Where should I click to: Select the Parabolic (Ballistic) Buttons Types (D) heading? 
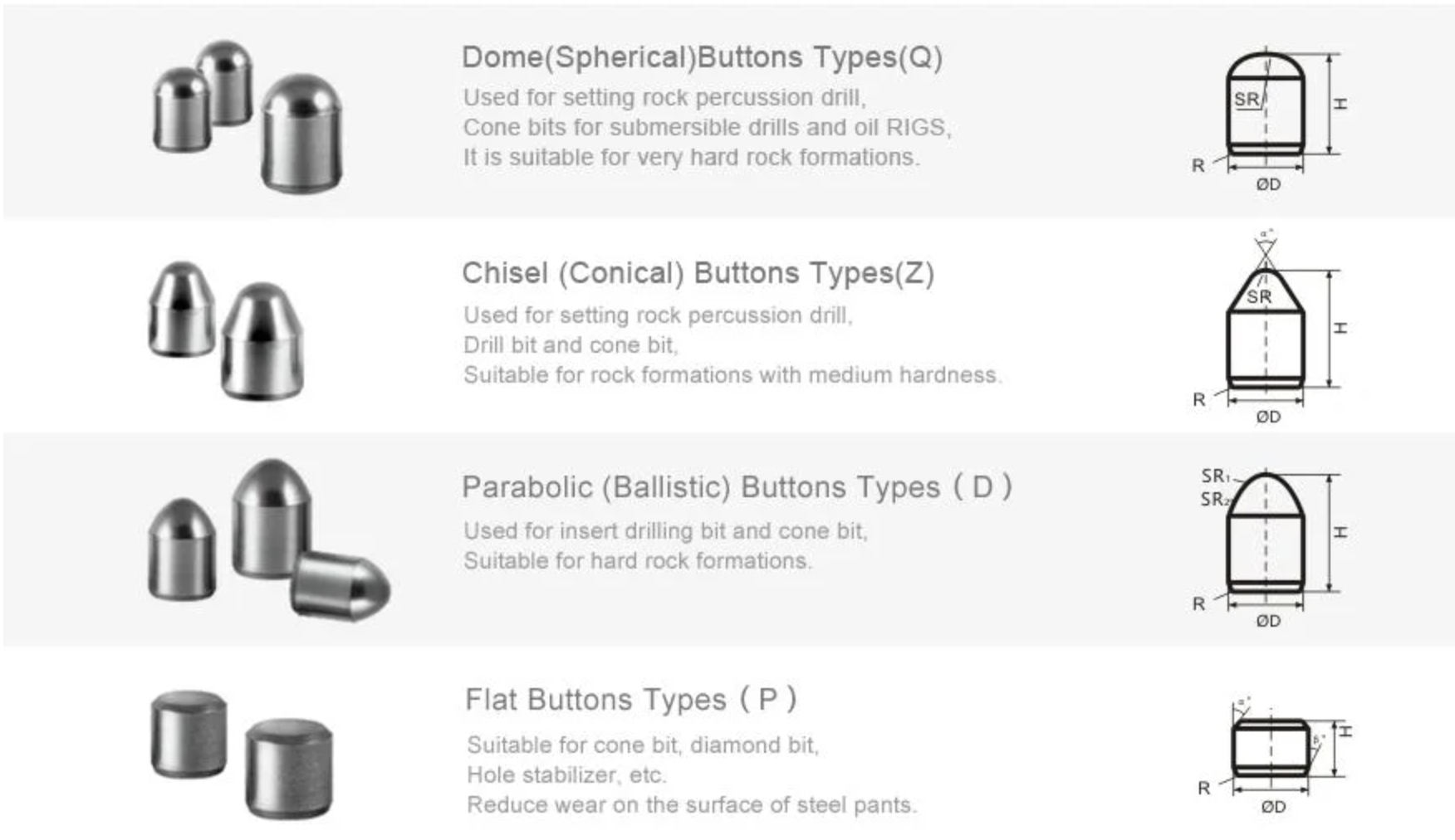(x=737, y=487)
